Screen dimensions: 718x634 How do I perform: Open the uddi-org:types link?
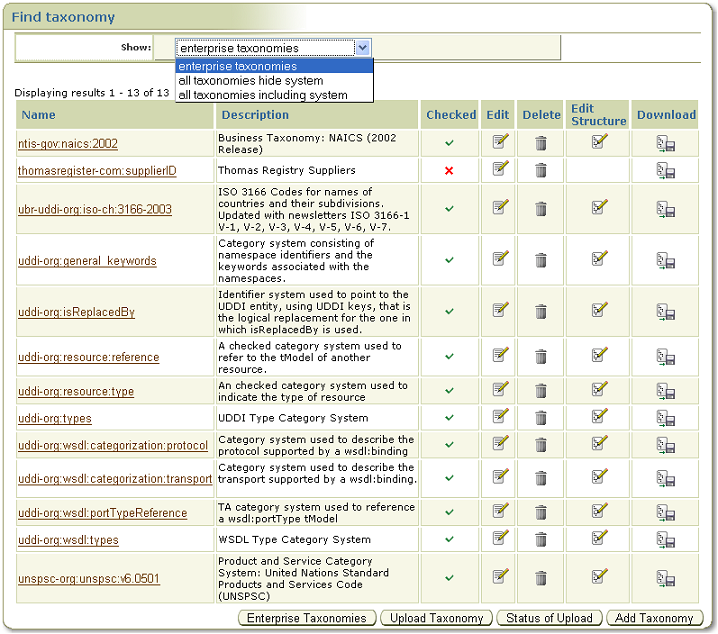(x=54, y=418)
